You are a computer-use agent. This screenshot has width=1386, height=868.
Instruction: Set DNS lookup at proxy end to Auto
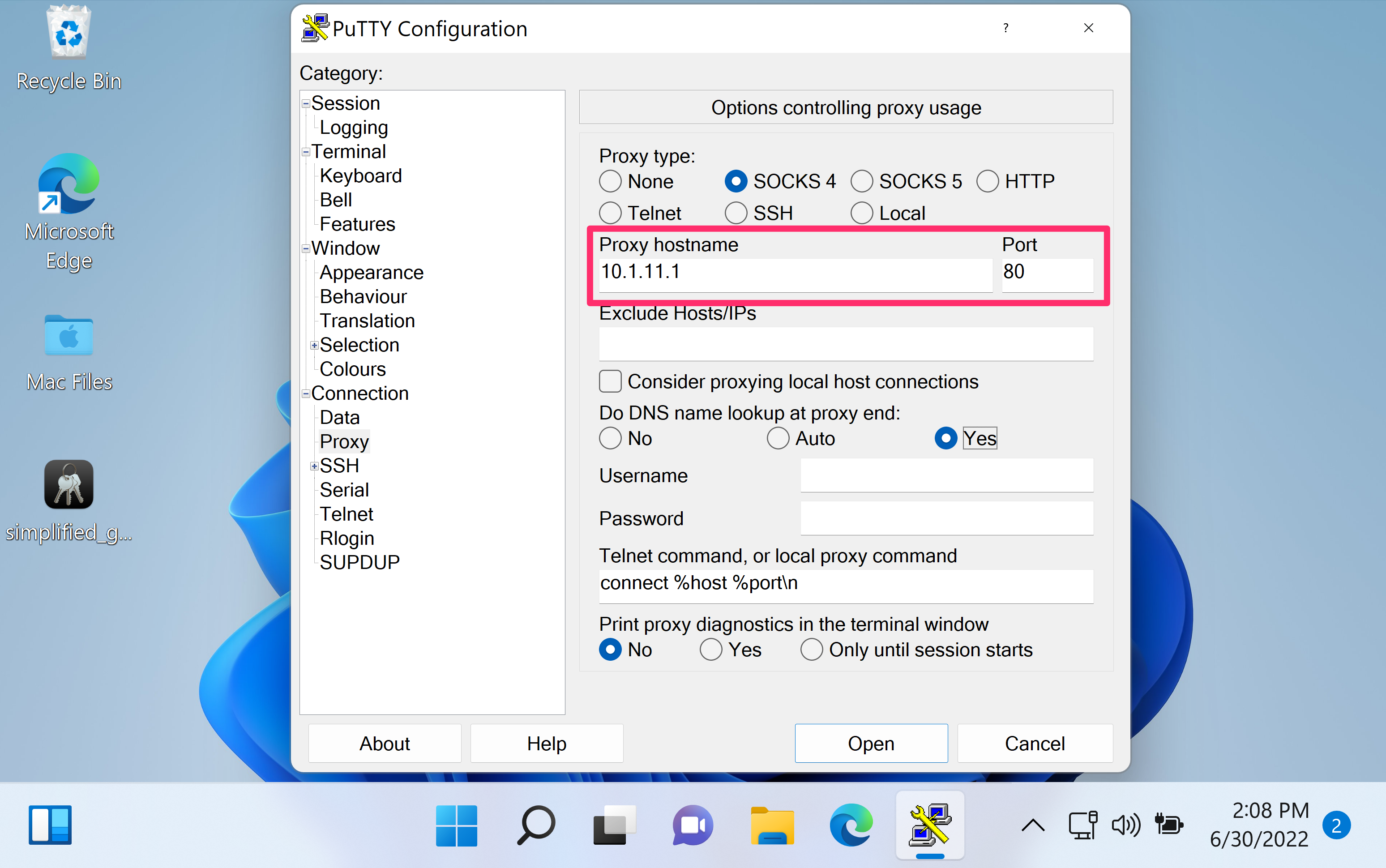(x=778, y=438)
